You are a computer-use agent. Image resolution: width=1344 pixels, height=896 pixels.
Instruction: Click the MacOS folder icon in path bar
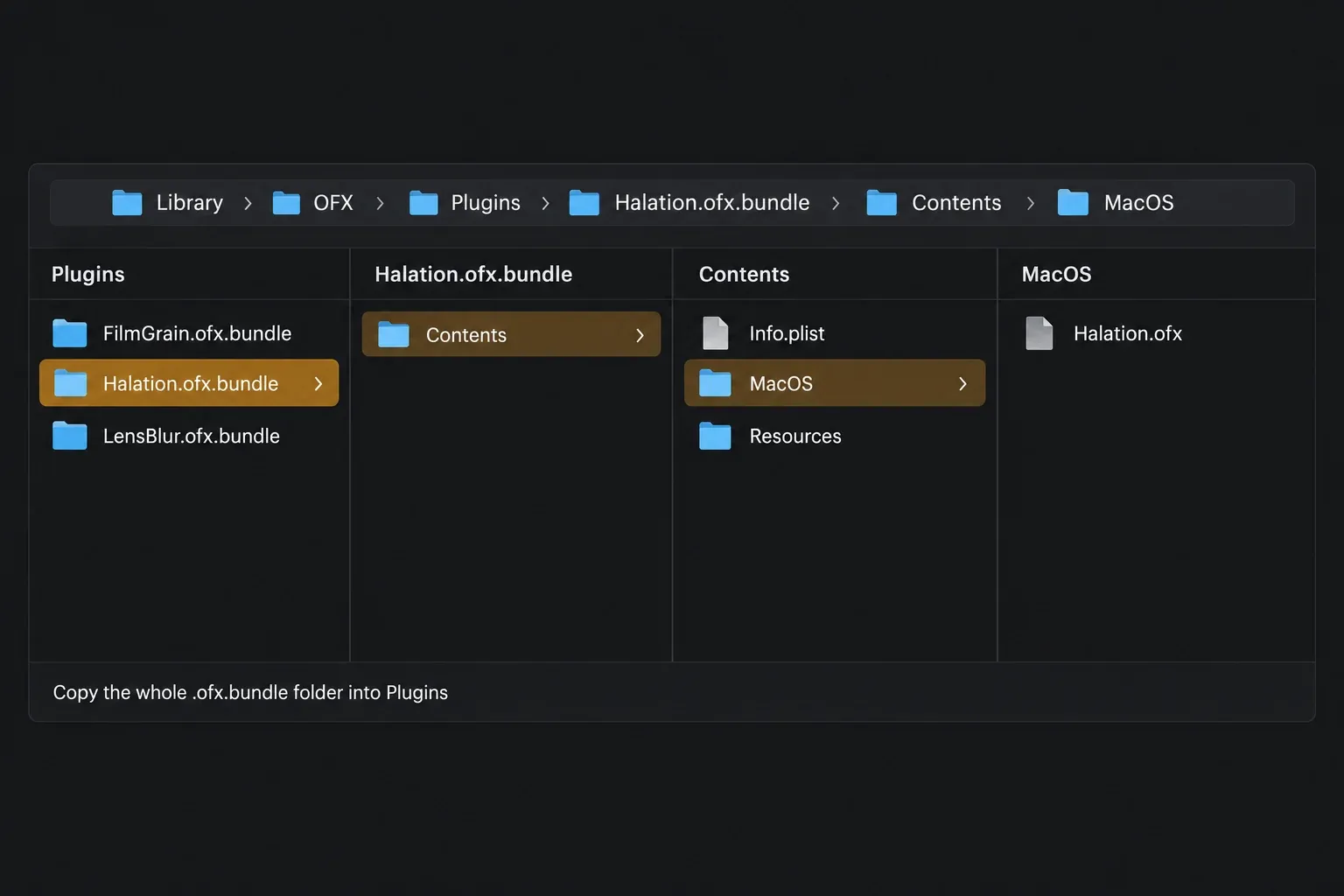[x=1073, y=203]
